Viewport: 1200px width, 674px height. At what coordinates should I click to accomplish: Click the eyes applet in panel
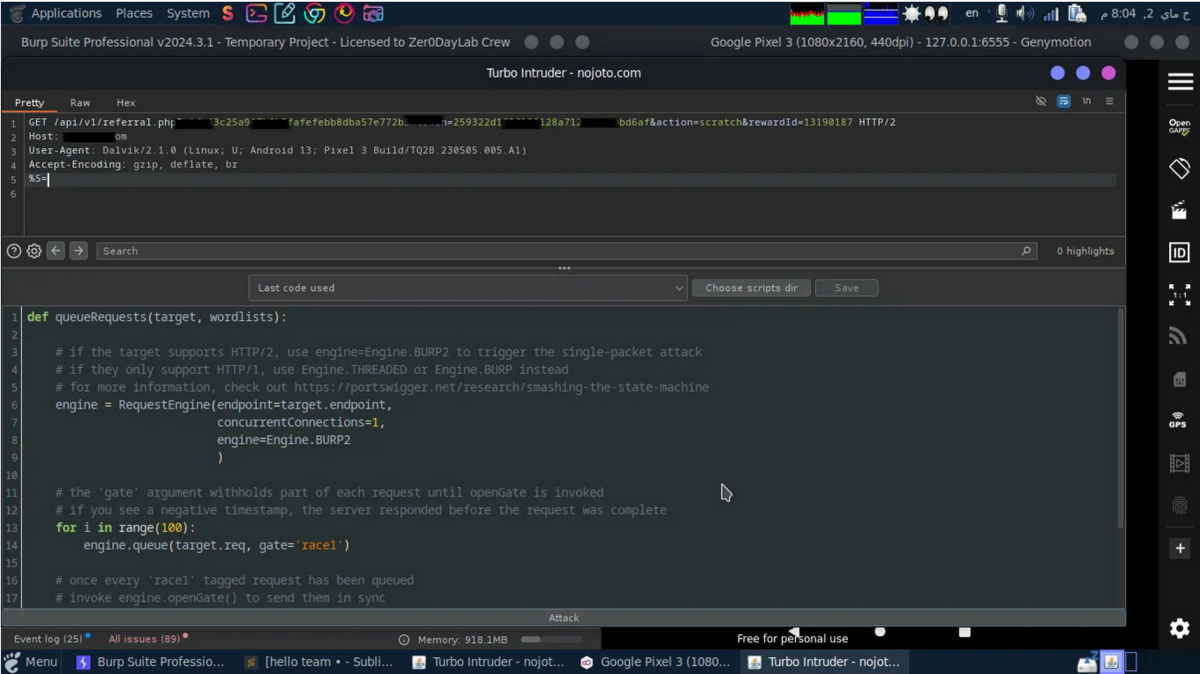click(x=937, y=14)
